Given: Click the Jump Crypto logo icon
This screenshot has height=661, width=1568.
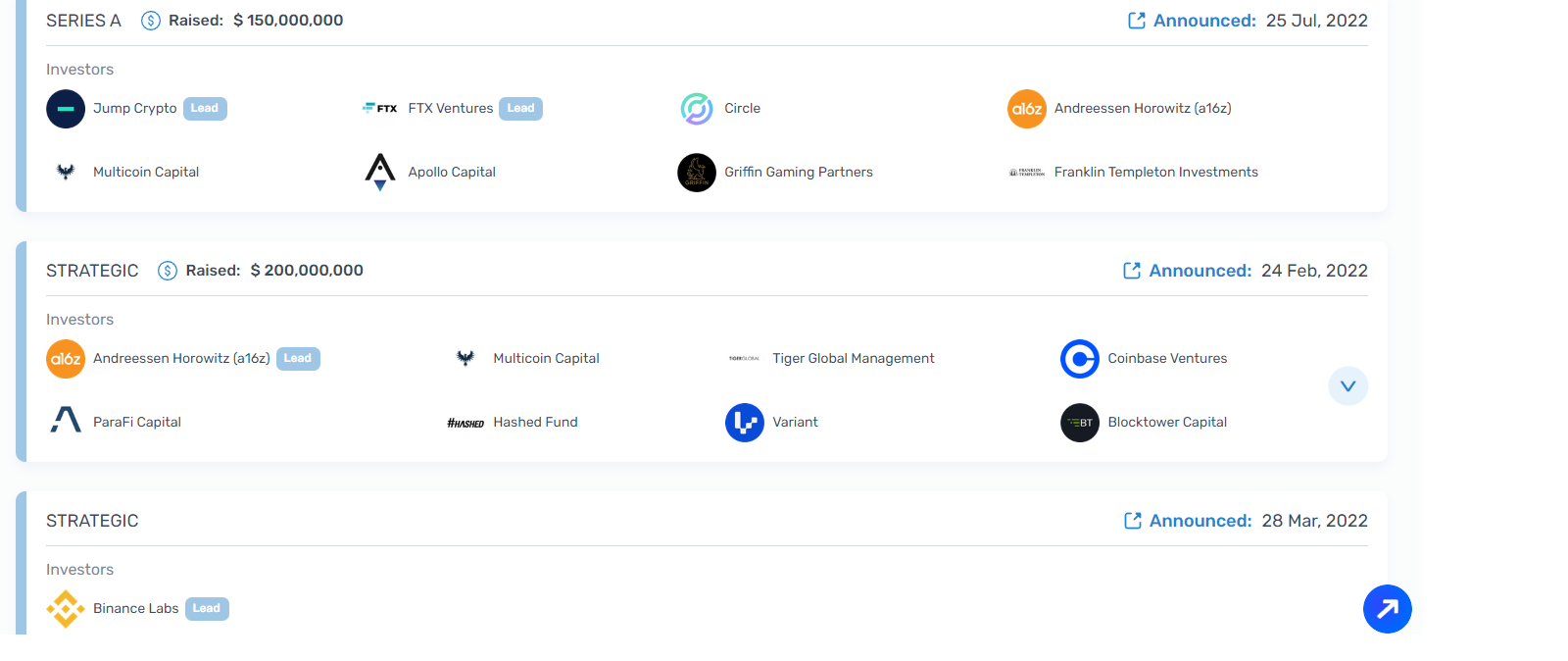Looking at the screenshot, I should tap(66, 109).
